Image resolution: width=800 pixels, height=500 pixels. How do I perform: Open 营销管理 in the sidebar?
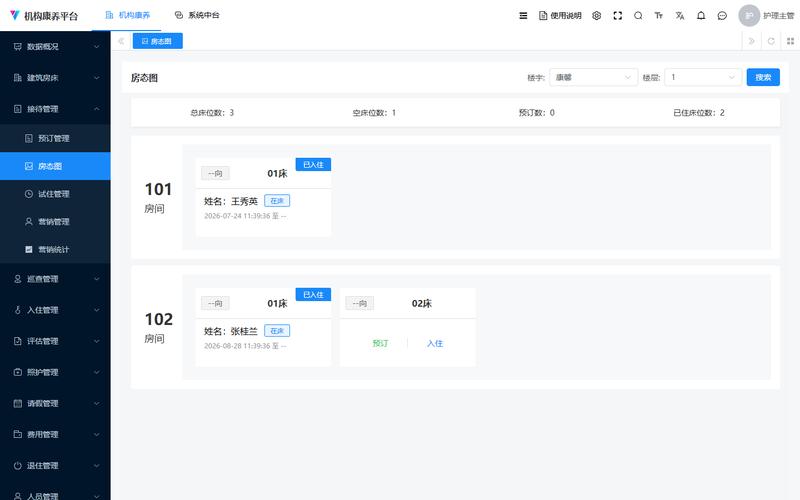click(55, 222)
